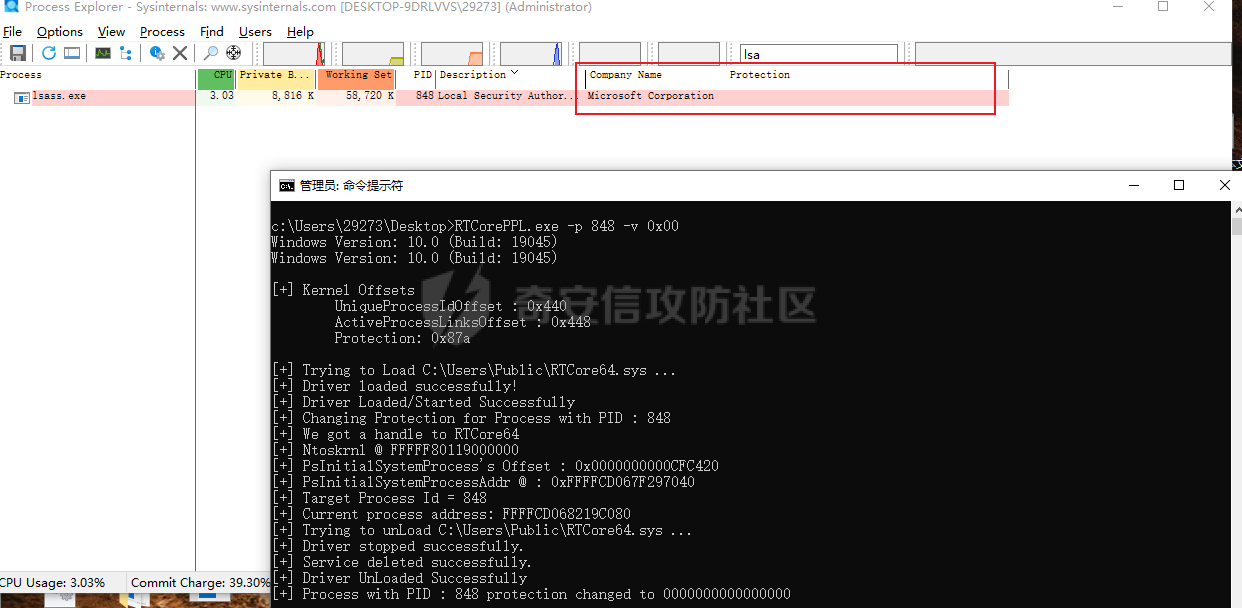Click the CPU usage mini graph in the toolbar
The image size is (1242, 608).
(293, 54)
